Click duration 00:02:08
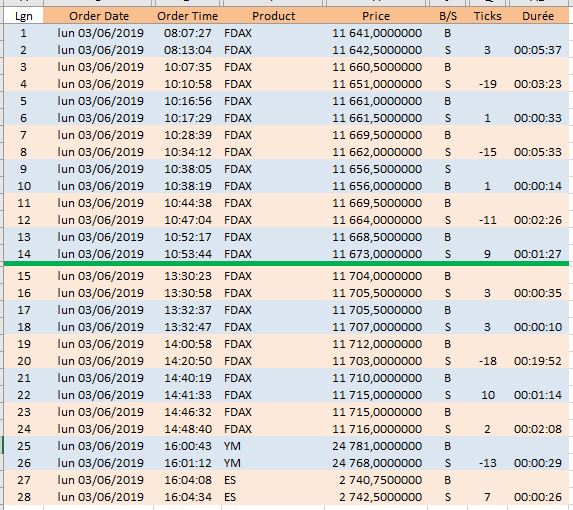This screenshot has width=573, height=510. coord(538,429)
